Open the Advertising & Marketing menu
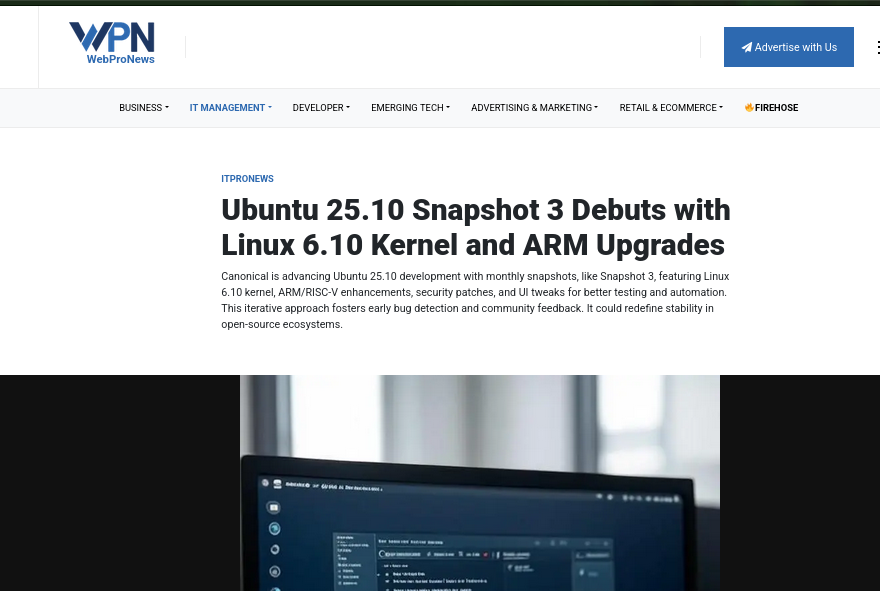 [x=534, y=107]
